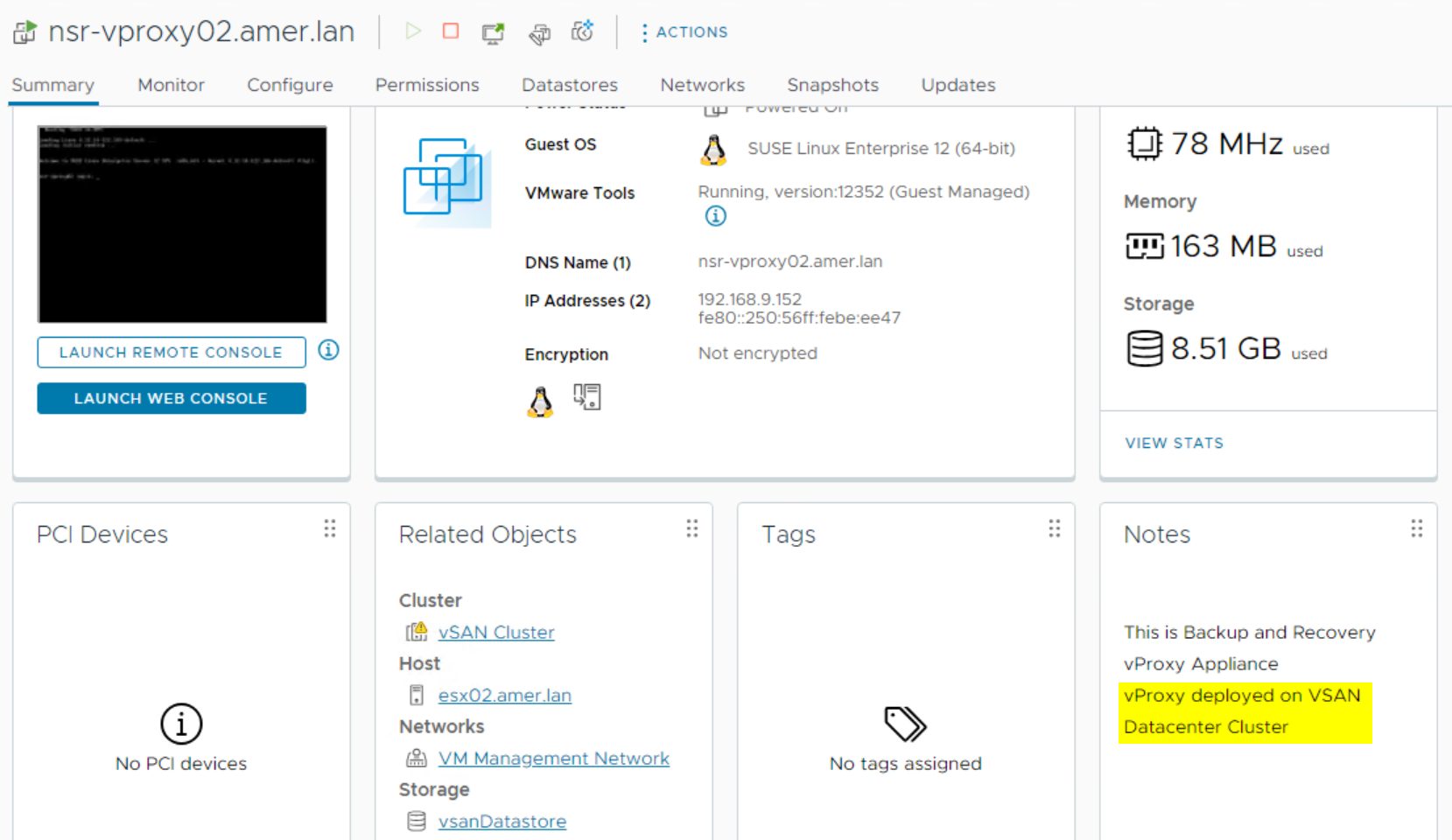Click the black VM console preview thumbnail

[x=181, y=224]
